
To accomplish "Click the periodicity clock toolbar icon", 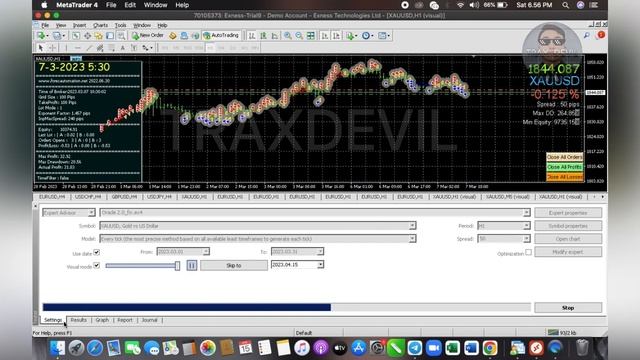I will coord(367,36).
